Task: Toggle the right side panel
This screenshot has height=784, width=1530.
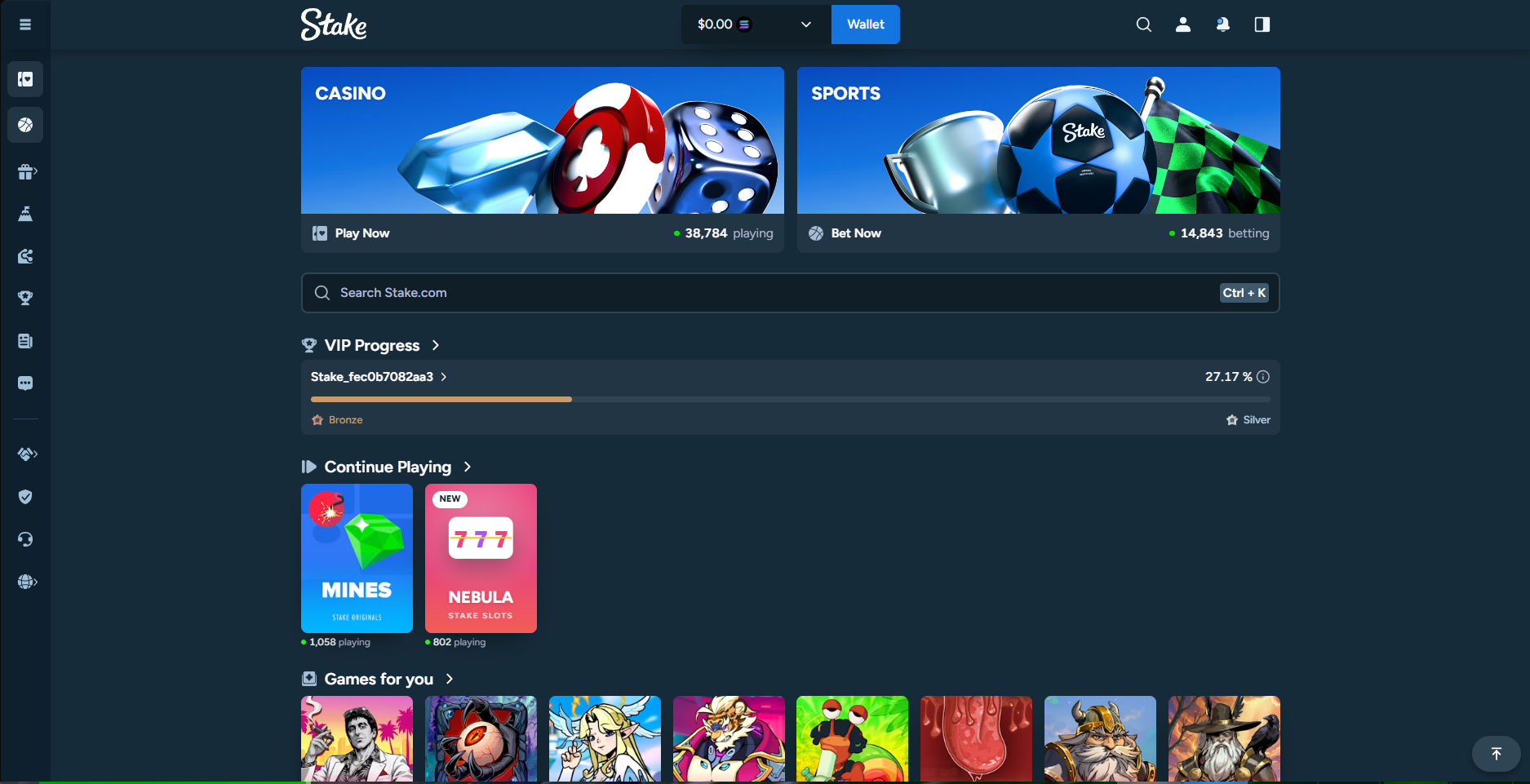Action: pos(1262,24)
